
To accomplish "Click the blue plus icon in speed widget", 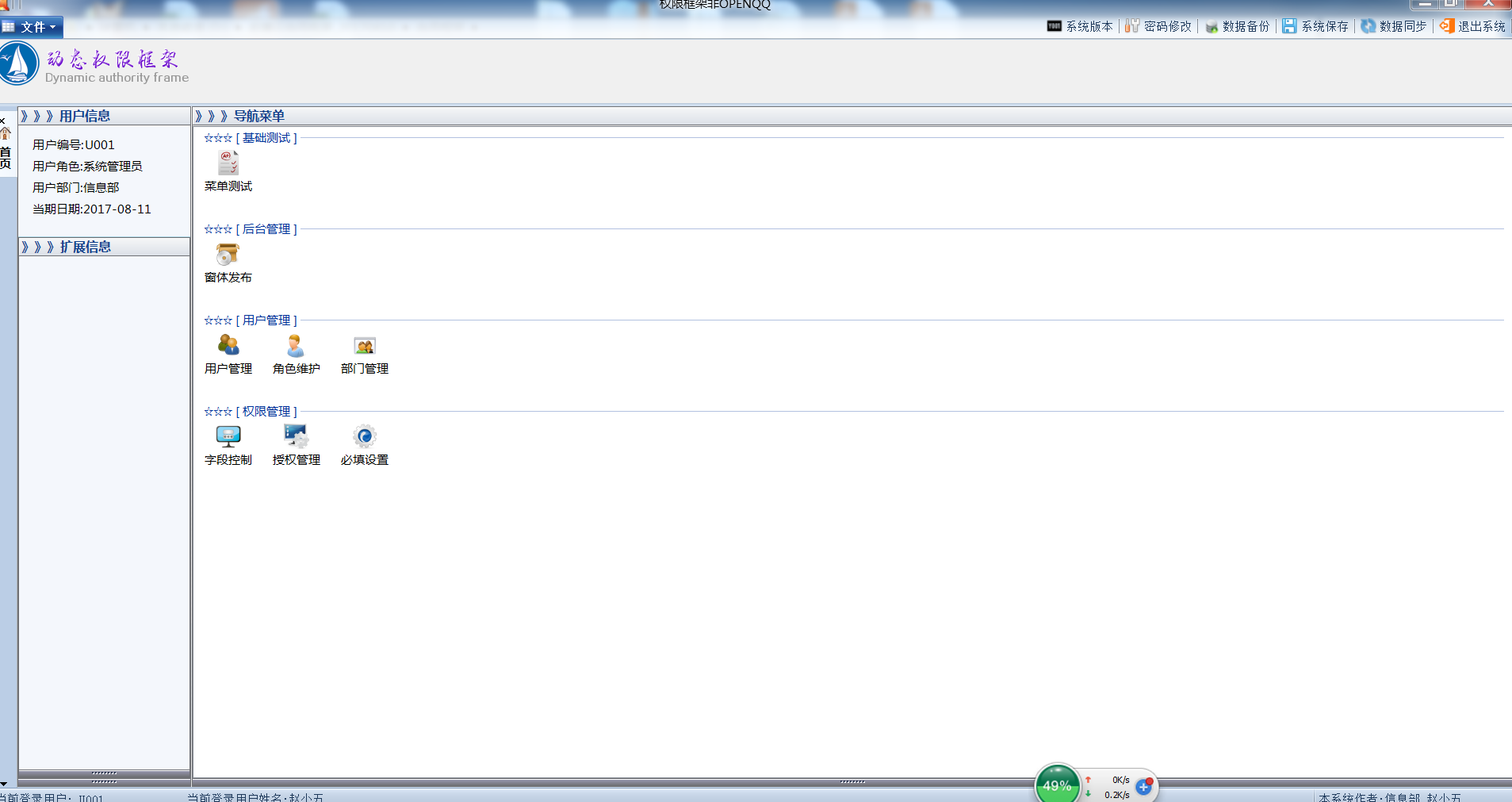I will pyautogui.click(x=1143, y=786).
